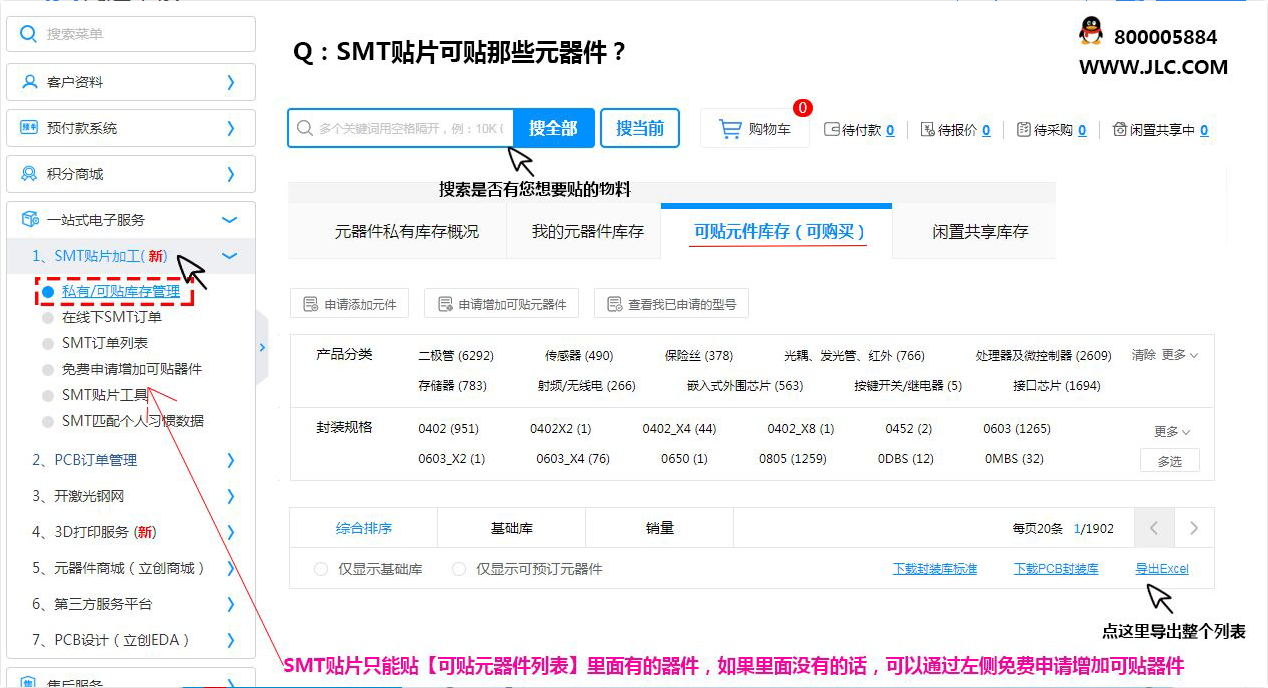Click the 积分商城 sidebar icon
This screenshot has height=688, width=1268.
tap(27, 174)
